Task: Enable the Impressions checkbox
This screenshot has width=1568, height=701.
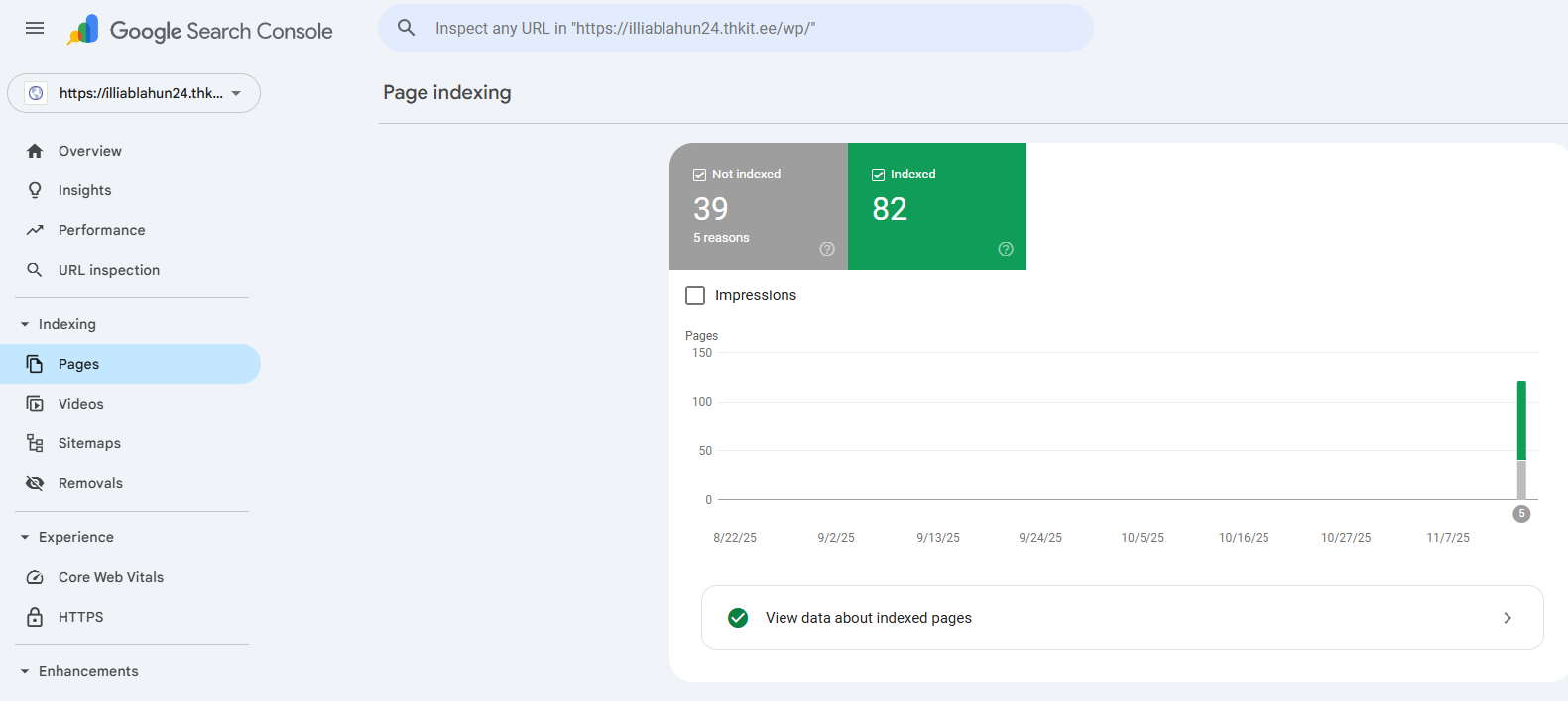Action: [x=695, y=295]
